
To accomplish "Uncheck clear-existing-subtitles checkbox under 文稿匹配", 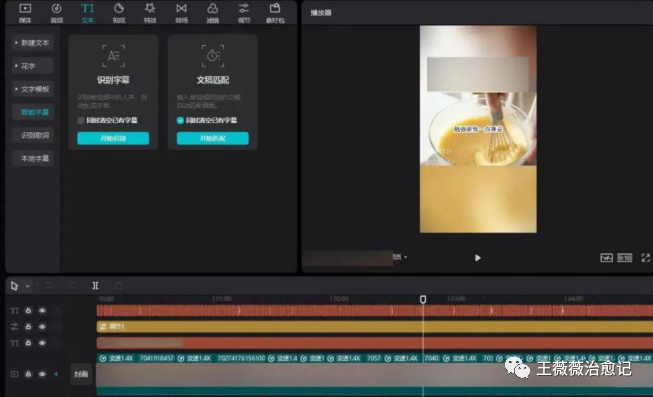I will [180, 120].
